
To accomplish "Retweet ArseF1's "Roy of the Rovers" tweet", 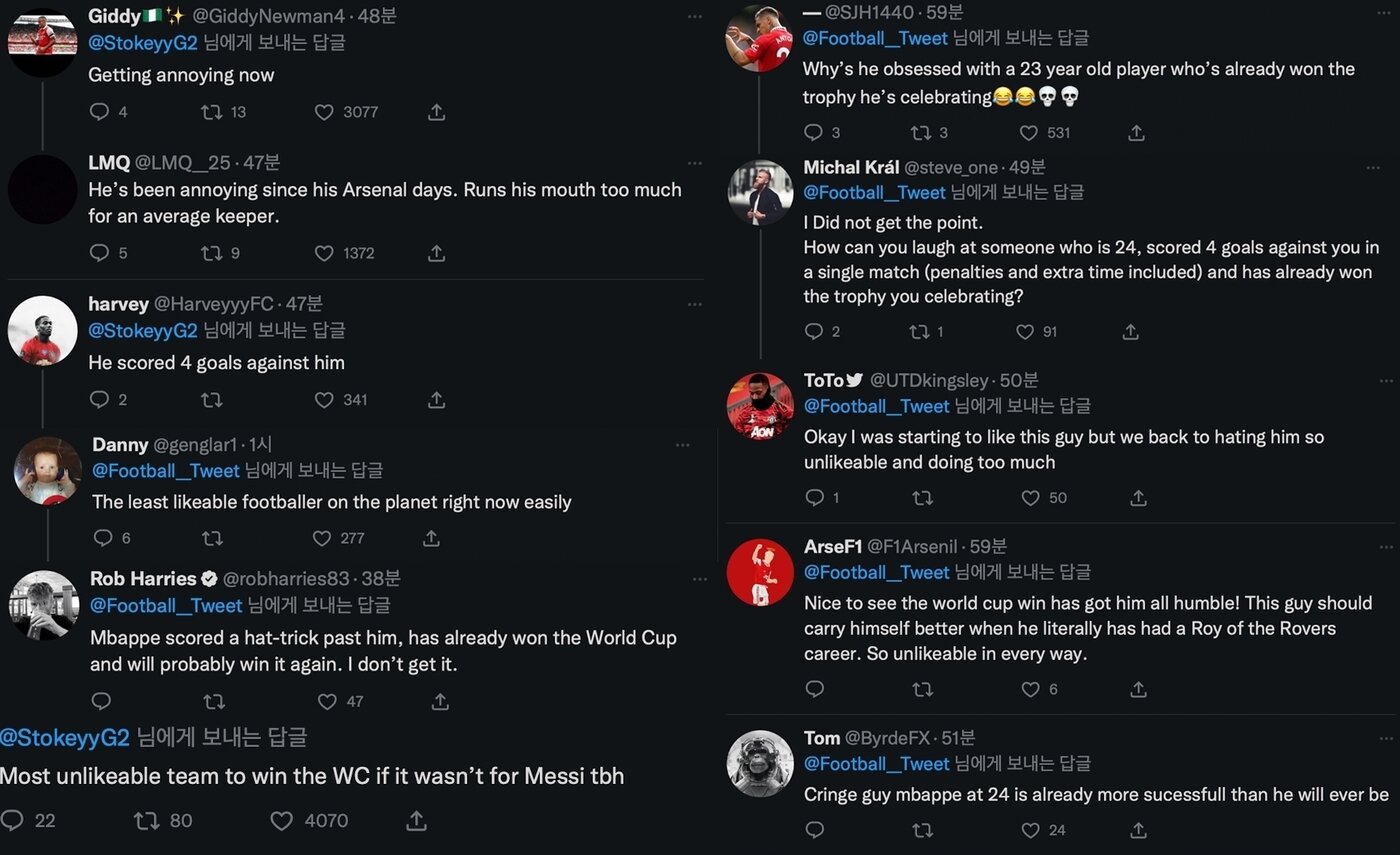I will (922, 689).
